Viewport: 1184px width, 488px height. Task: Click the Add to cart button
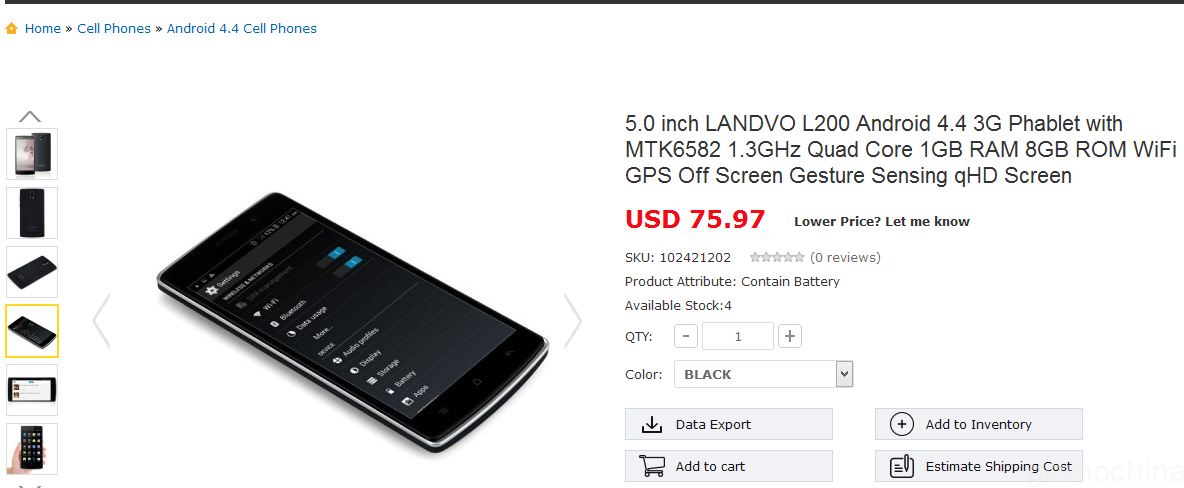[x=729, y=466]
